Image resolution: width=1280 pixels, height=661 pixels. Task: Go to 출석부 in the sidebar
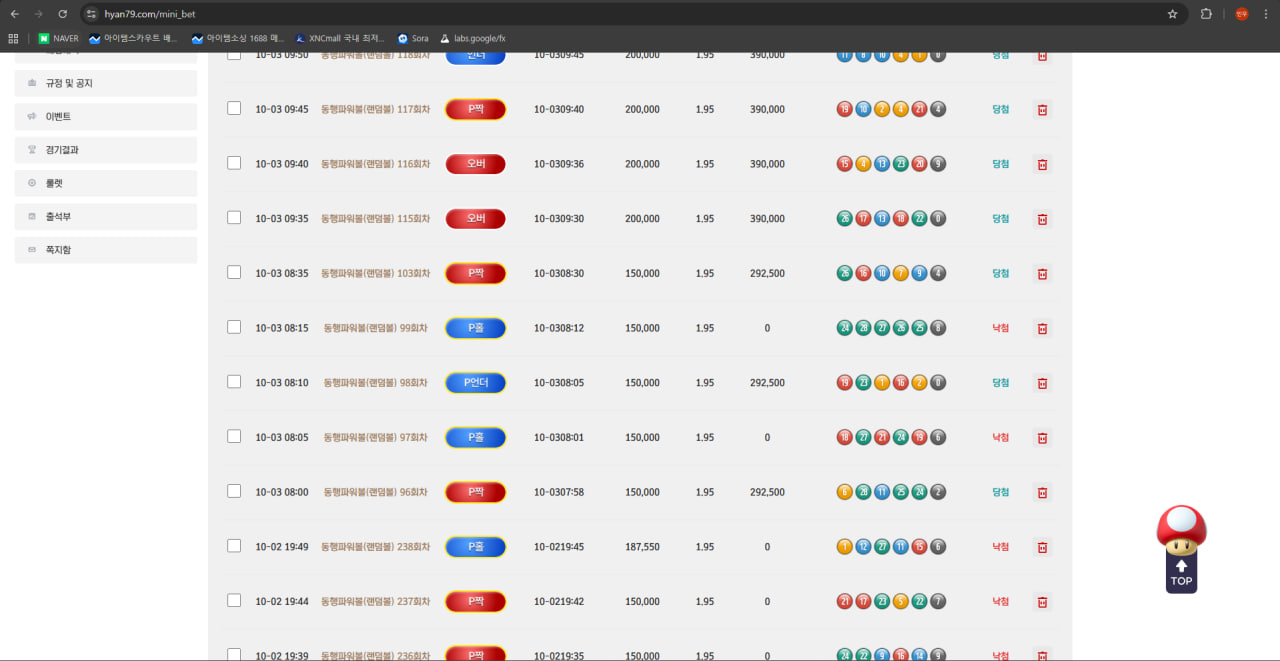[x=105, y=216]
